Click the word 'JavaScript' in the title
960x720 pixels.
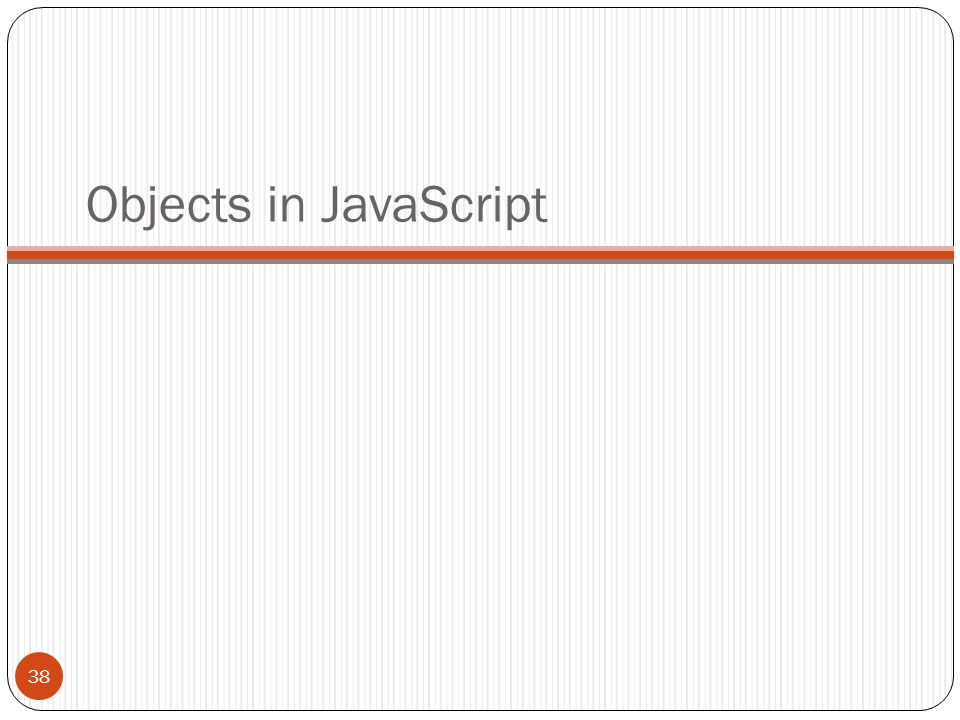(434, 205)
